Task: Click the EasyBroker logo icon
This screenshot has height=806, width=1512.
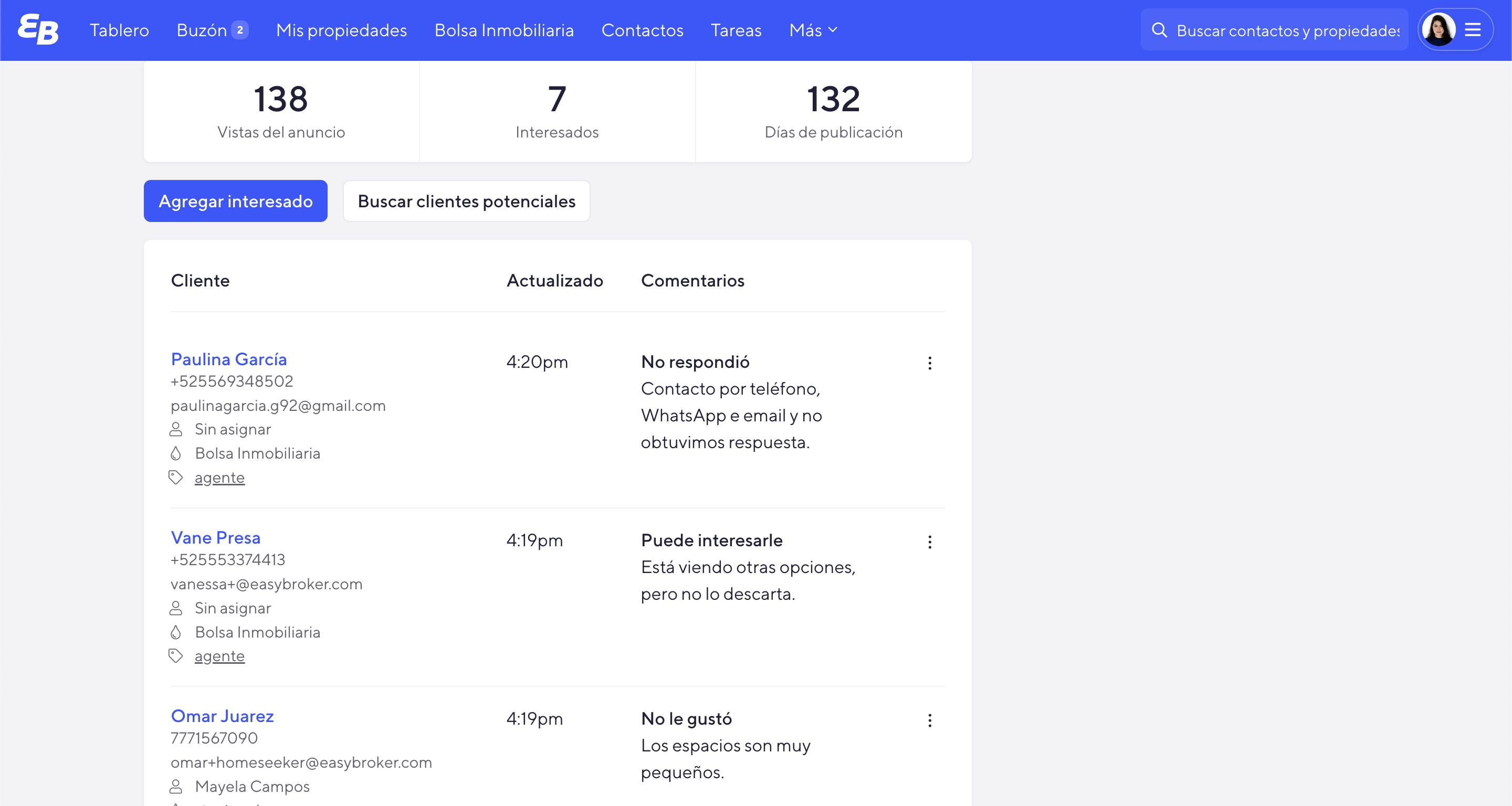Action: (38, 29)
